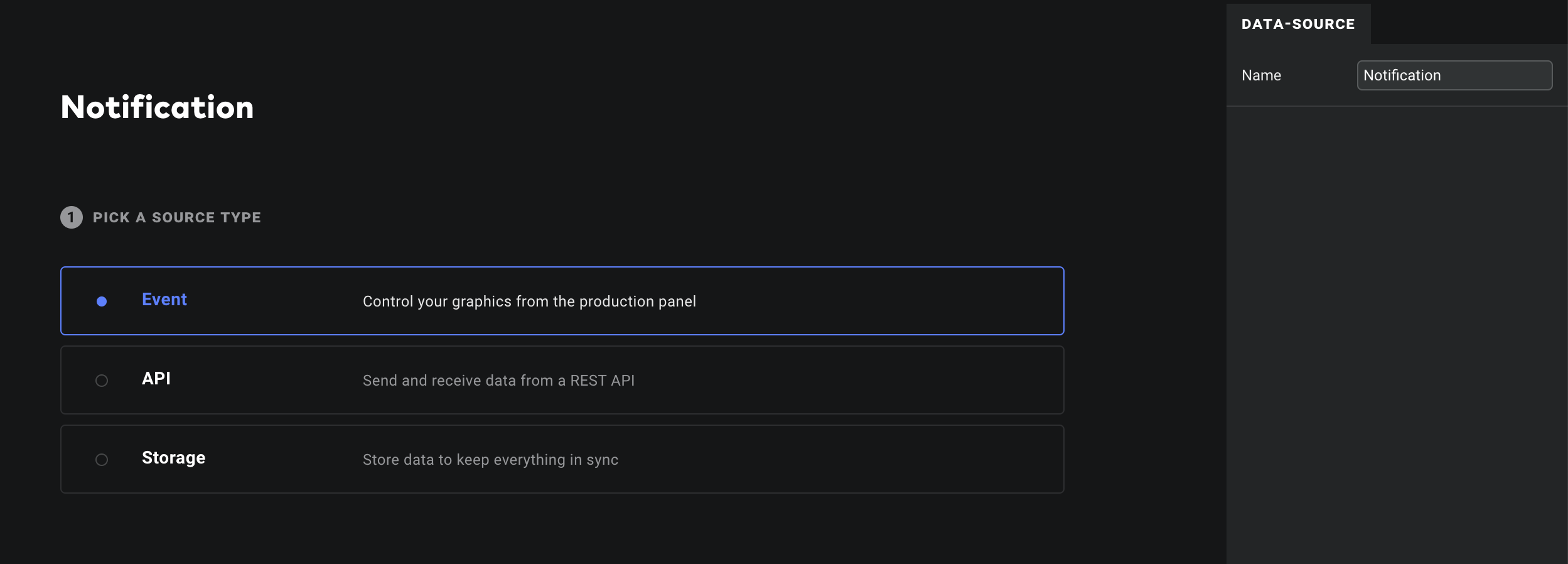Click the REST API description text
The height and width of the screenshot is (564, 1568).
tap(498, 381)
